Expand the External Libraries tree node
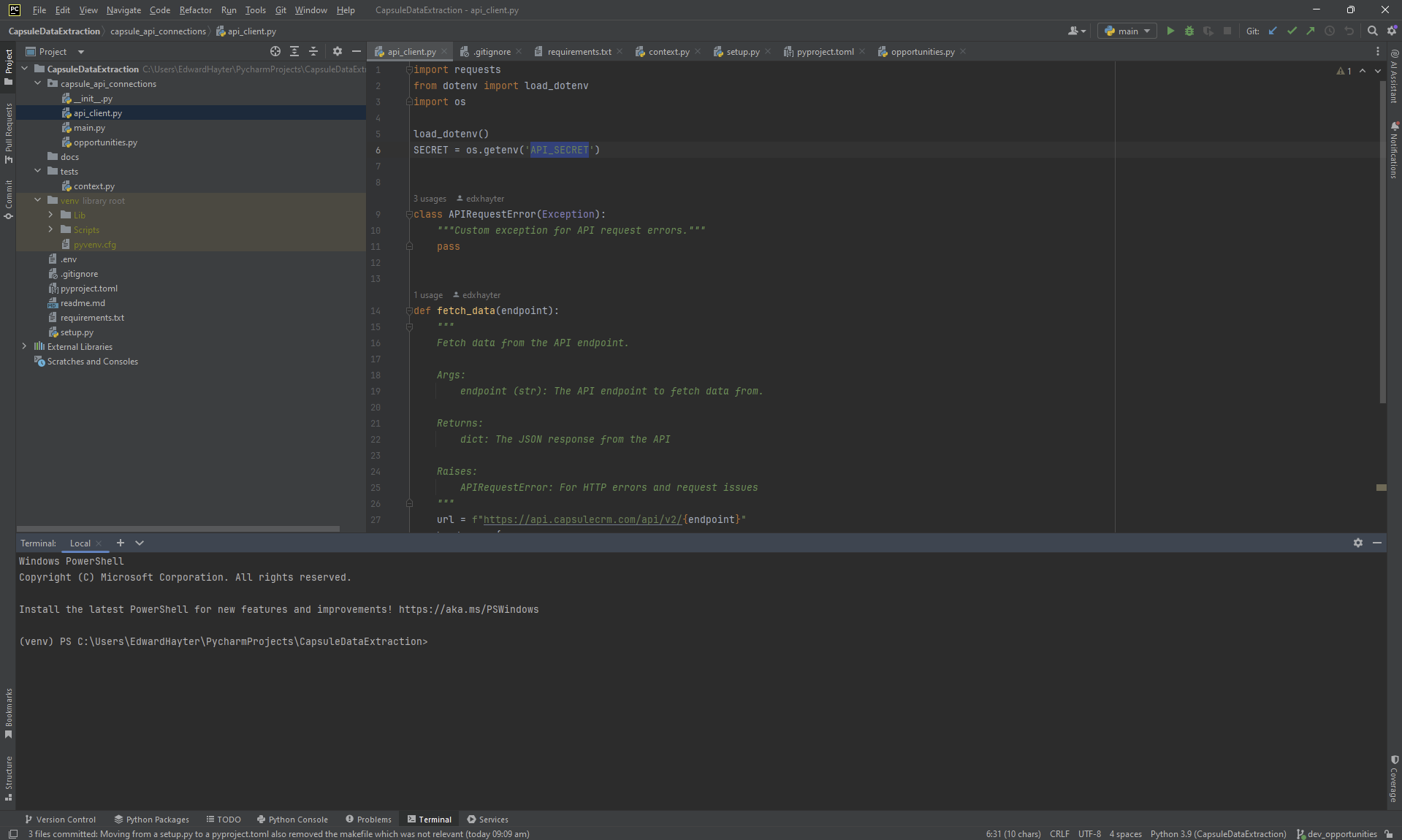The height and width of the screenshot is (840, 1402). click(x=25, y=347)
